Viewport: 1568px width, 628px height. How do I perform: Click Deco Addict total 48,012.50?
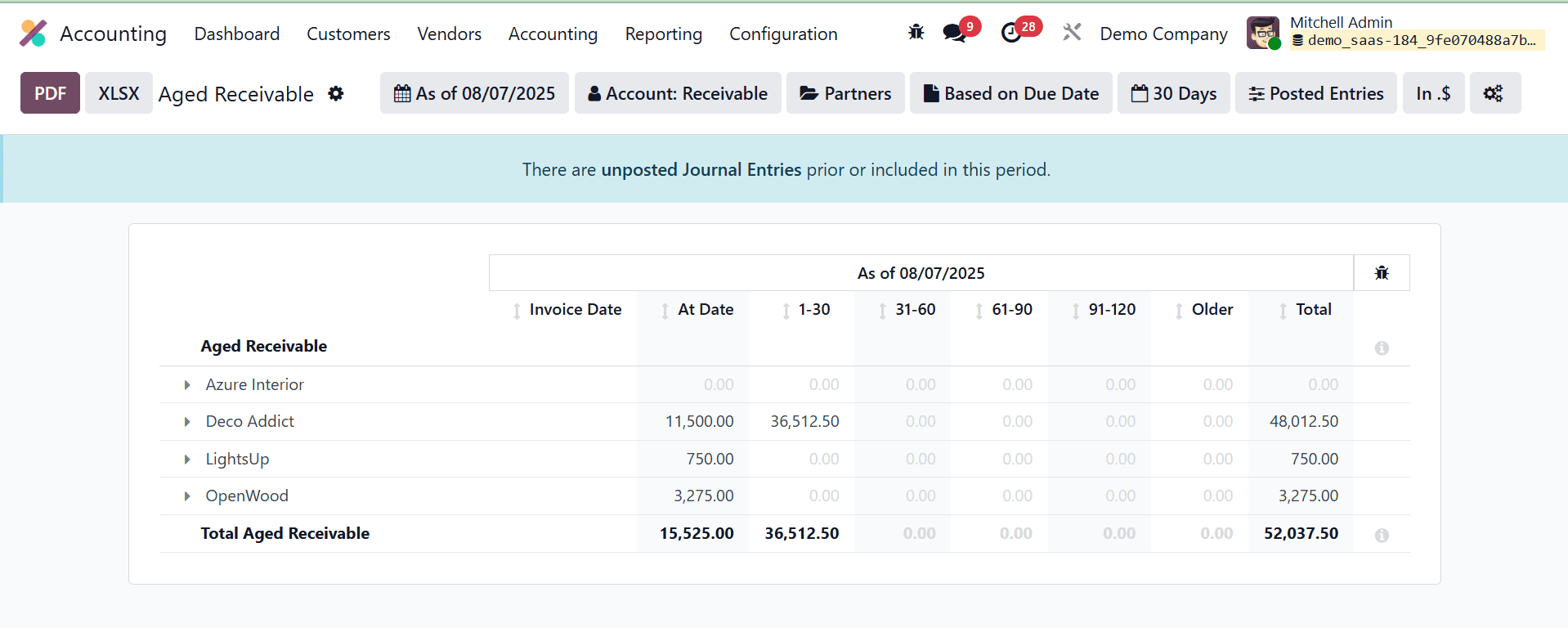[1303, 422]
